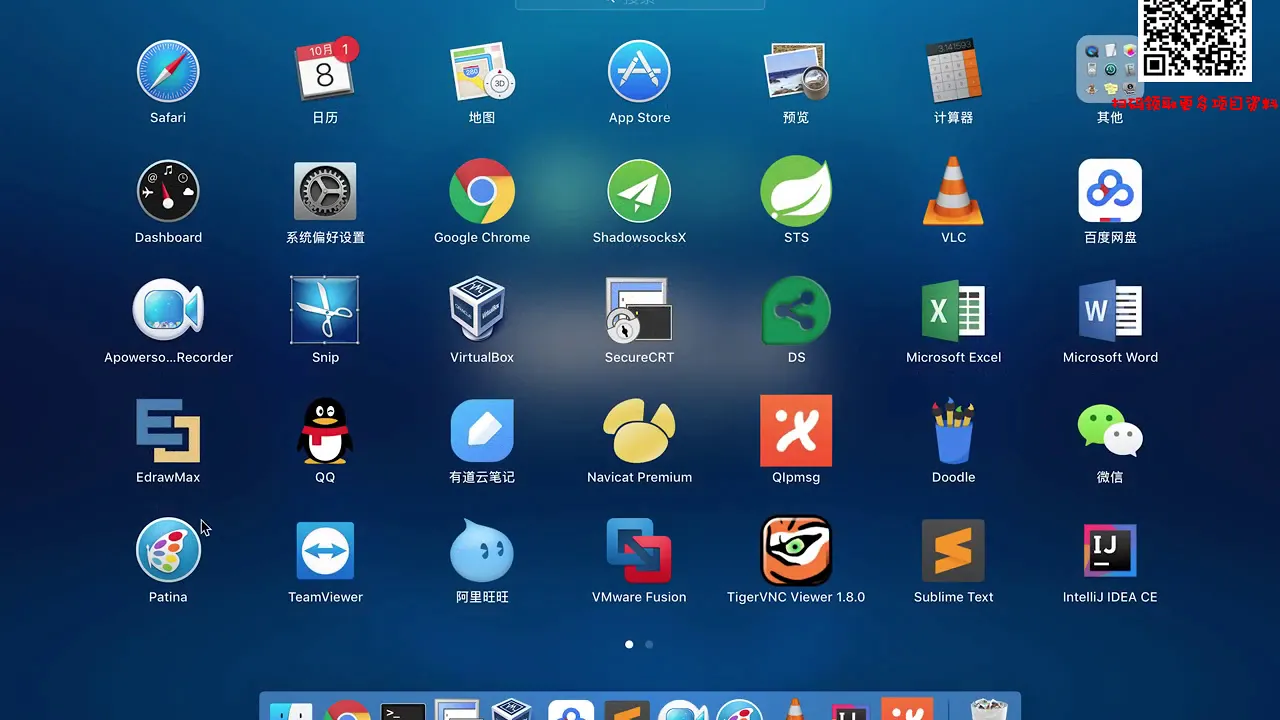Launch Navicat Premium
The width and height of the screenshot is (1280, 720).
pyautogui.click(x=639, y=431)
